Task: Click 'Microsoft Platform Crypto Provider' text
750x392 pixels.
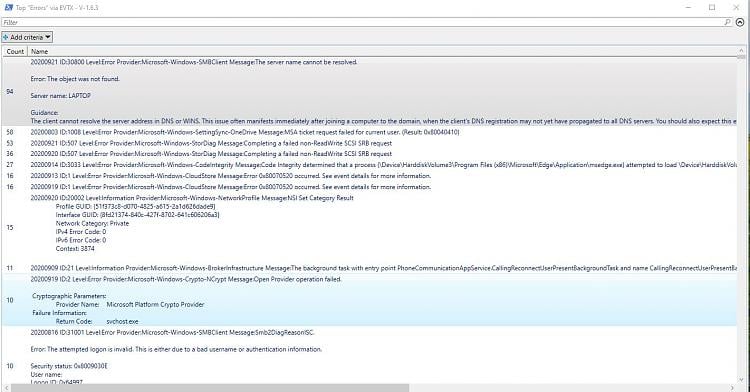Action: [155, 305]
